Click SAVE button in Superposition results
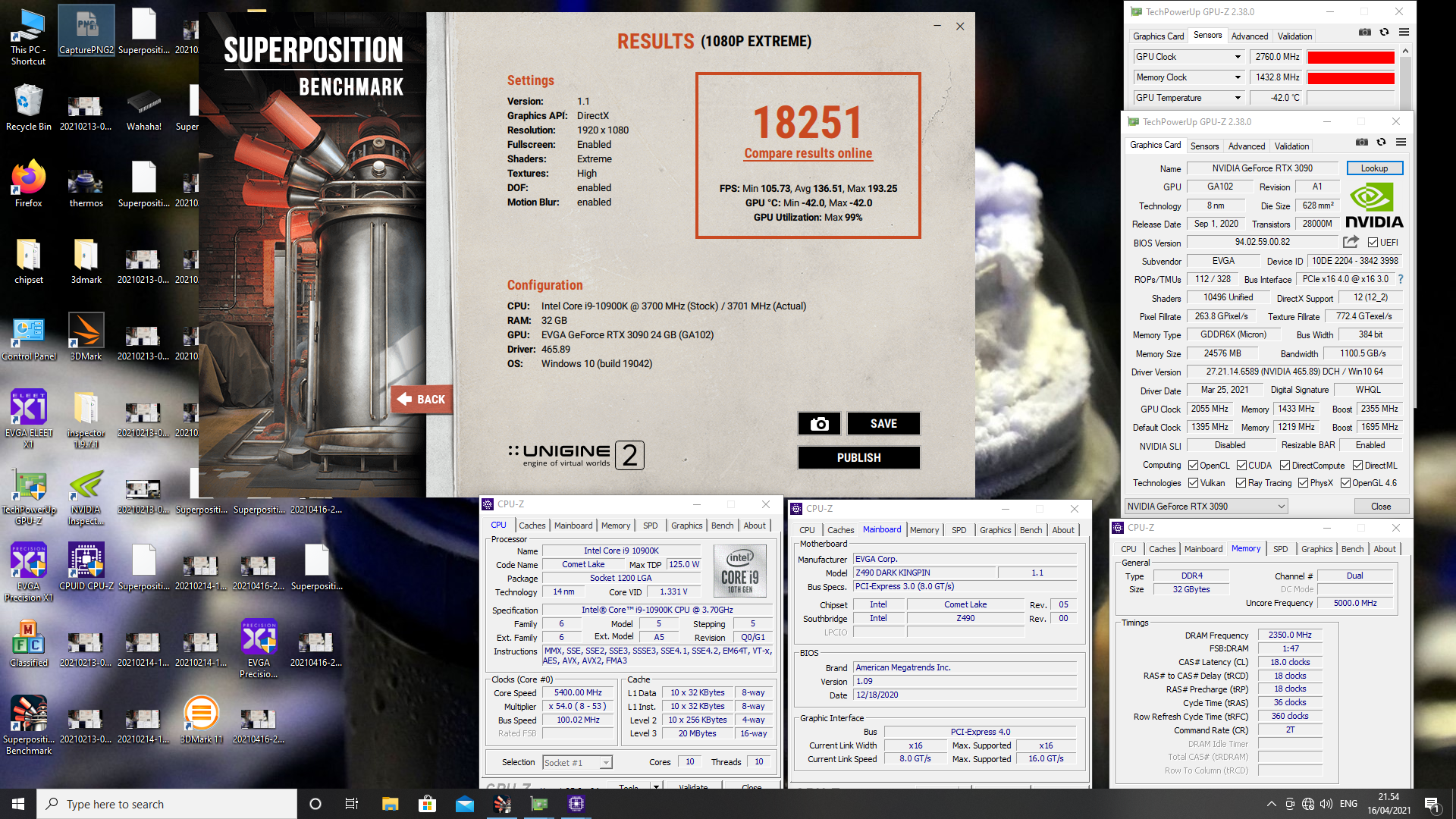Image resolution: width=1456 pixels, height=819 pixels. [x=883, y=424]
